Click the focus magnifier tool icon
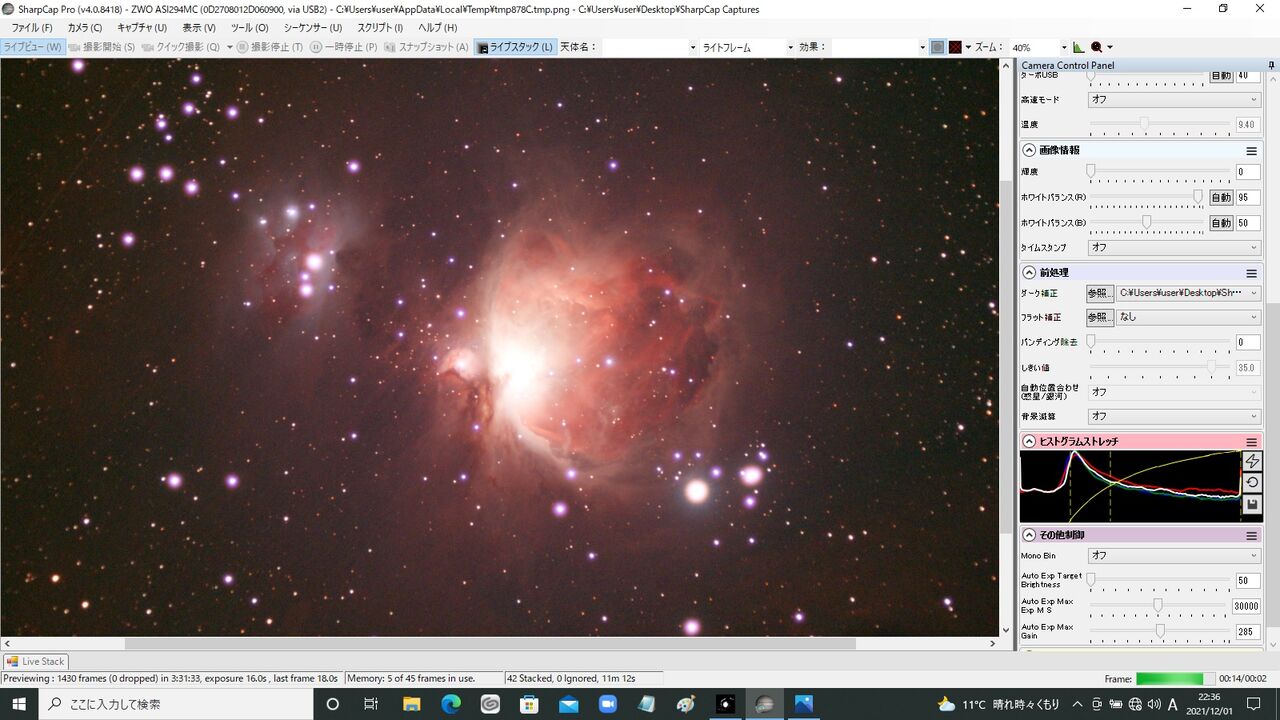The height and width of the screenshot is (720, 1280). click(x=1097, y=47)
